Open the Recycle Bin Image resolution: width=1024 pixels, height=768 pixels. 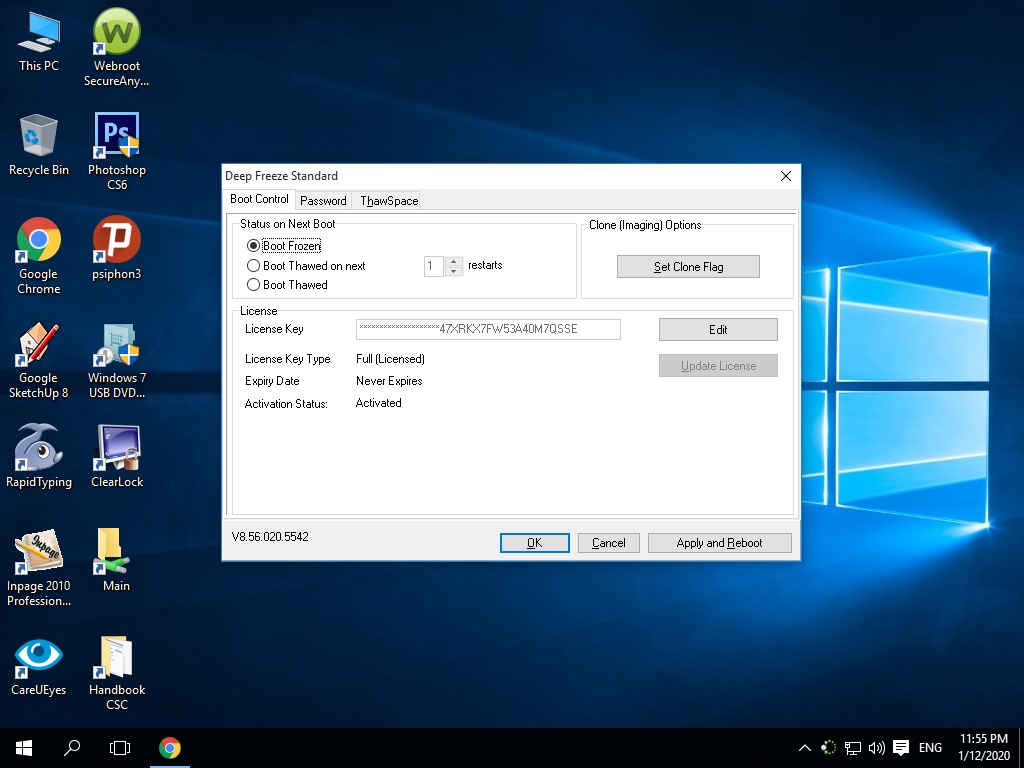tap(39, 145)
